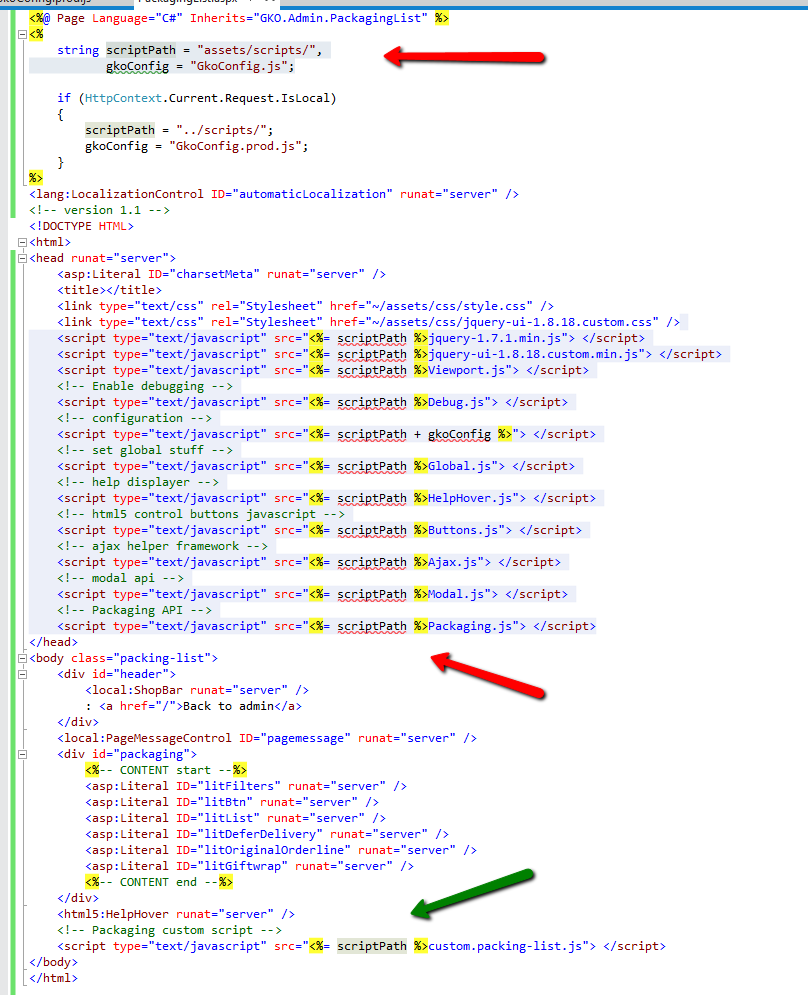The width and height of the screenshot is (808, 995).
Task: Click the <!DOCTYPE HTML> declaration
Action: 81,226
